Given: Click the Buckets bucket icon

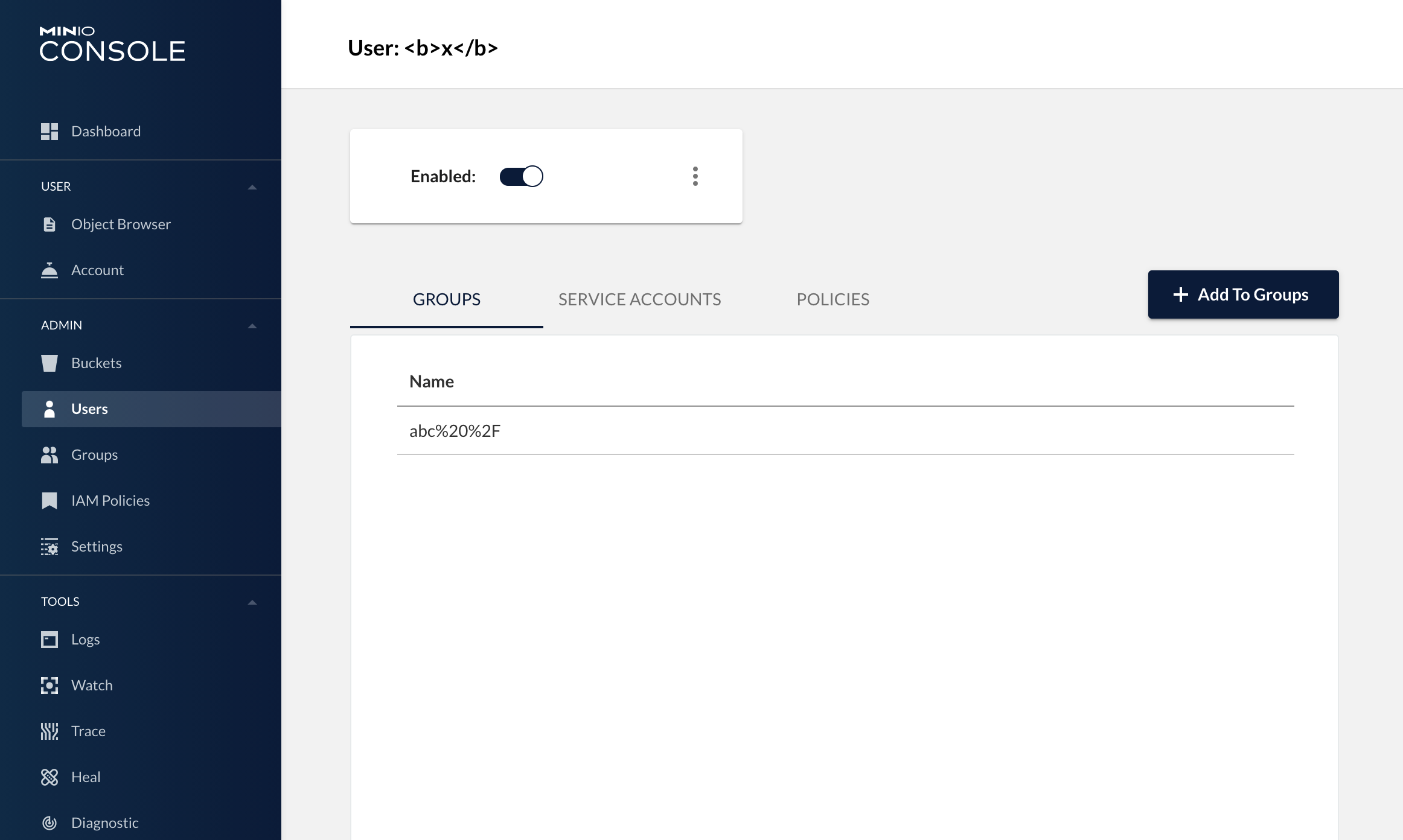Looking at the screenshot, I should [x=50, y=363].
